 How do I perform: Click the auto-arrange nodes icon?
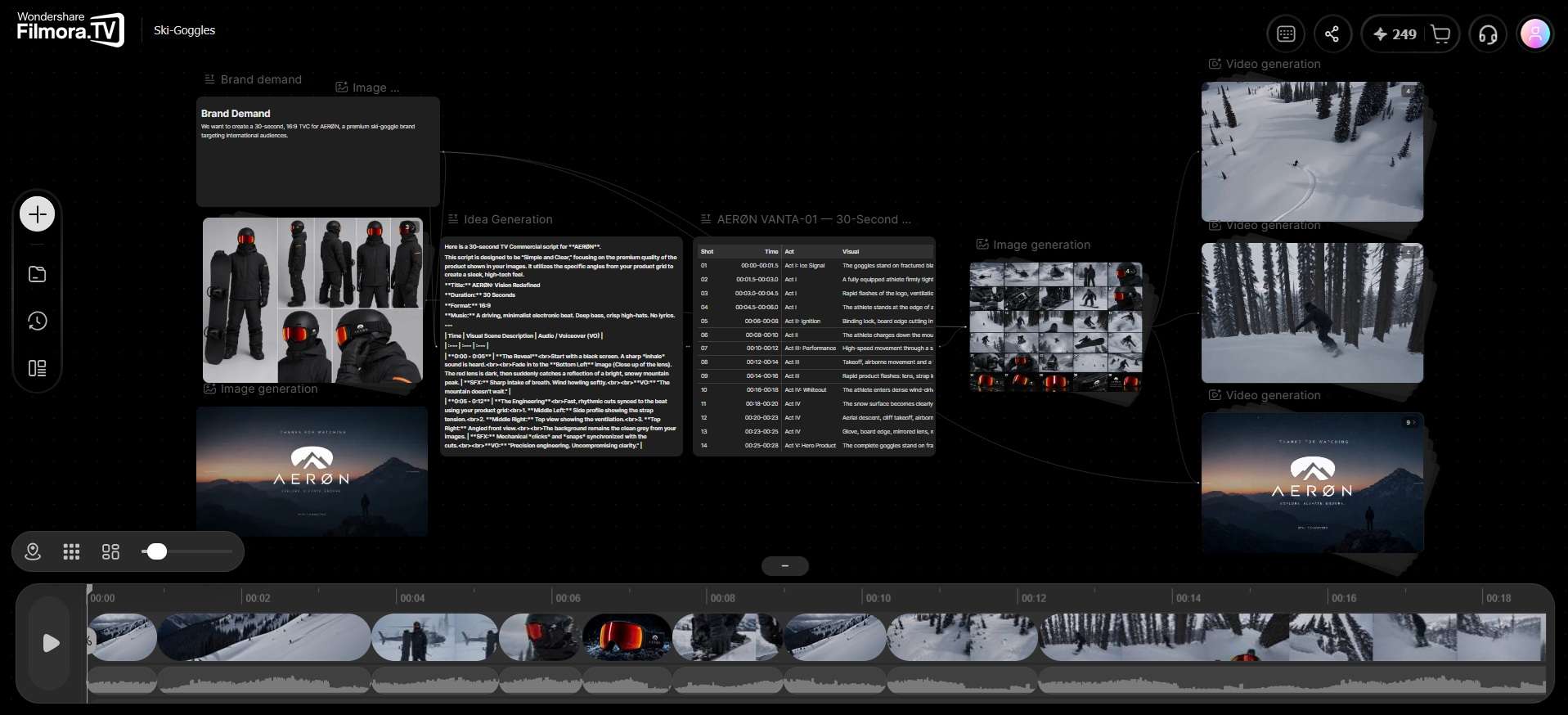pyautogui.click(x=110, y=552)
